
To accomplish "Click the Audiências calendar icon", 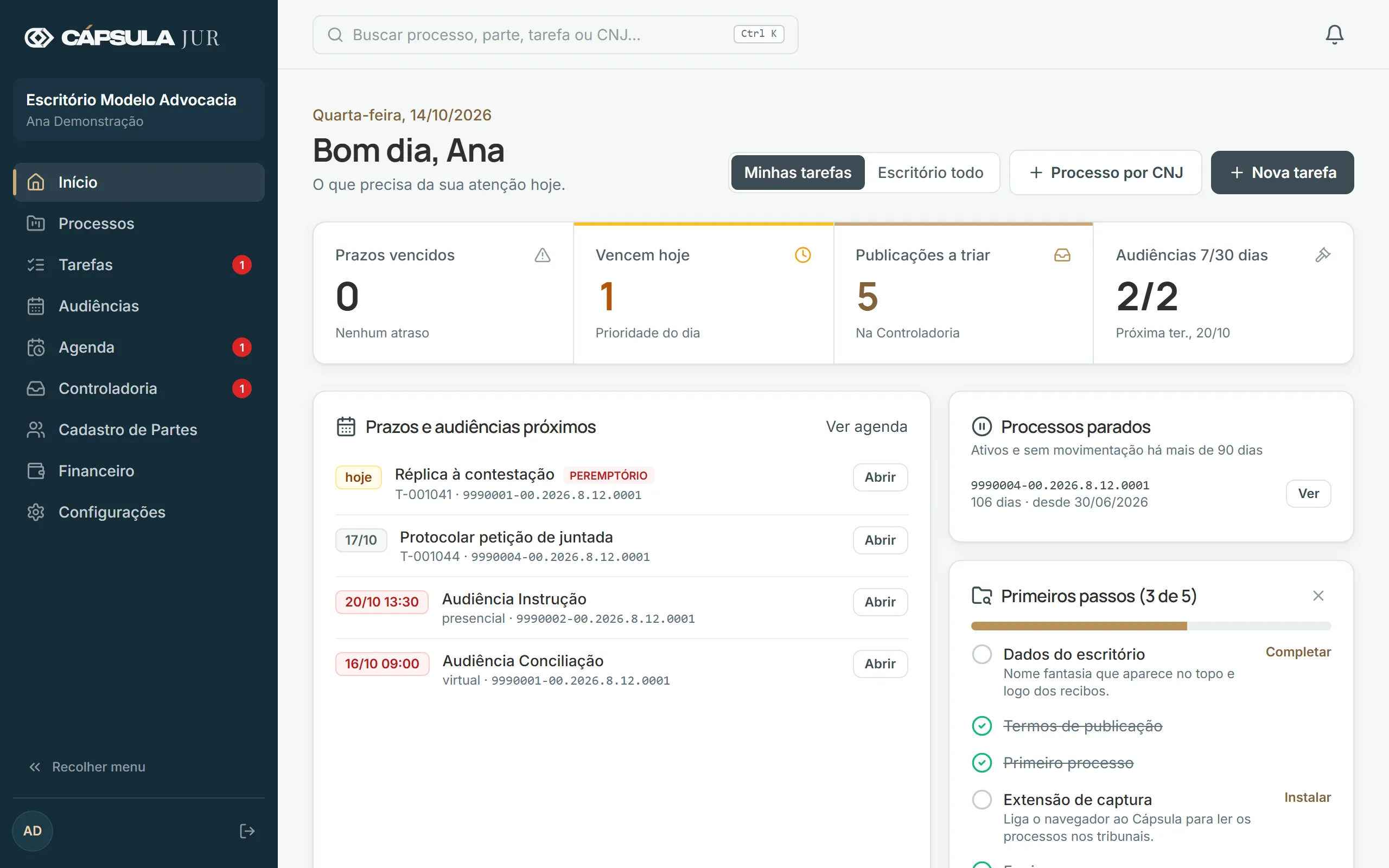I will 36,306.
